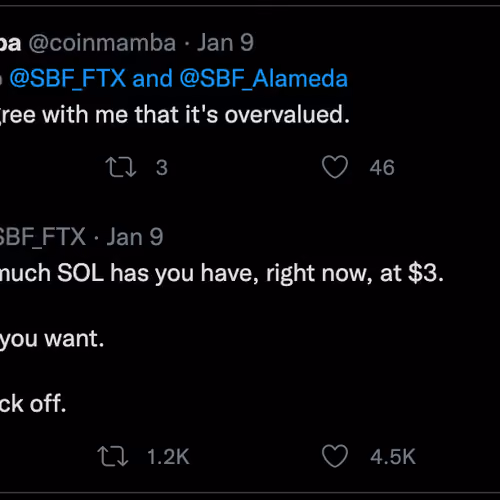The image size is (500, 500).
Task: Open the @SBF_Alameda mention link
Action: (263, 79)
